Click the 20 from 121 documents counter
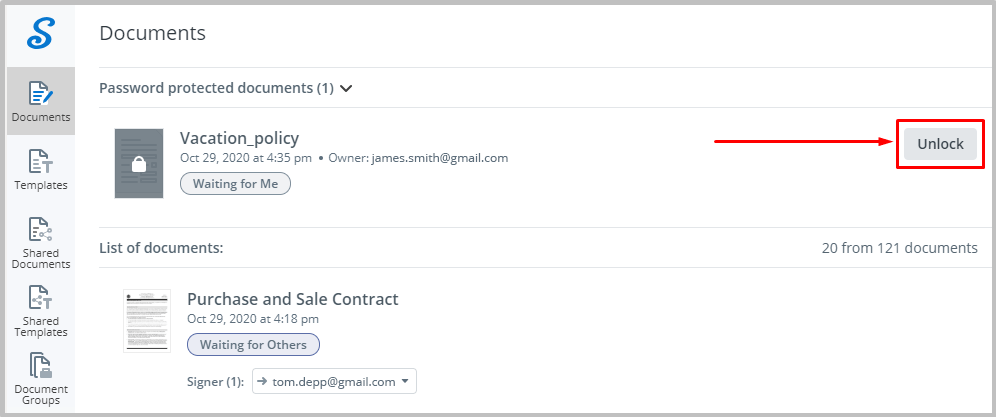This screenshot has height=417, width=996. (x=899, y=248)
